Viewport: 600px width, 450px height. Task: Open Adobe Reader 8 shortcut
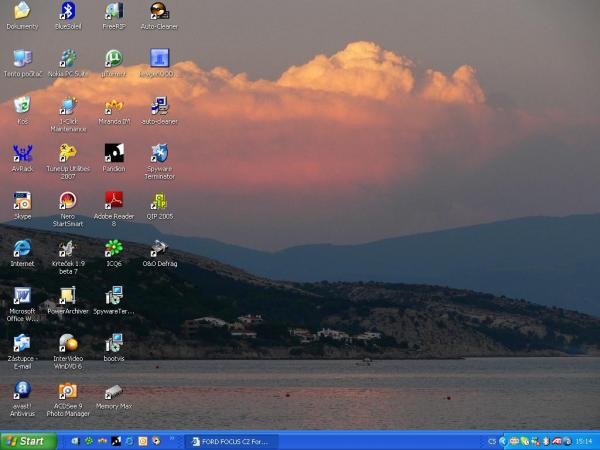pos(114,201)
